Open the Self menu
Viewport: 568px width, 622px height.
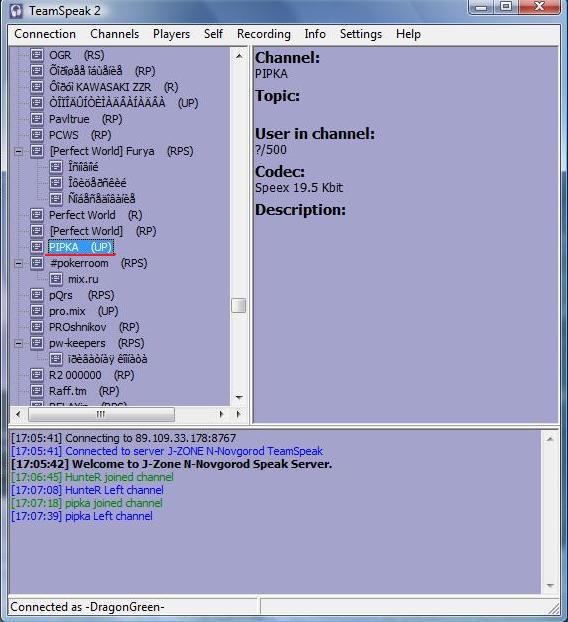click(213, 34)
